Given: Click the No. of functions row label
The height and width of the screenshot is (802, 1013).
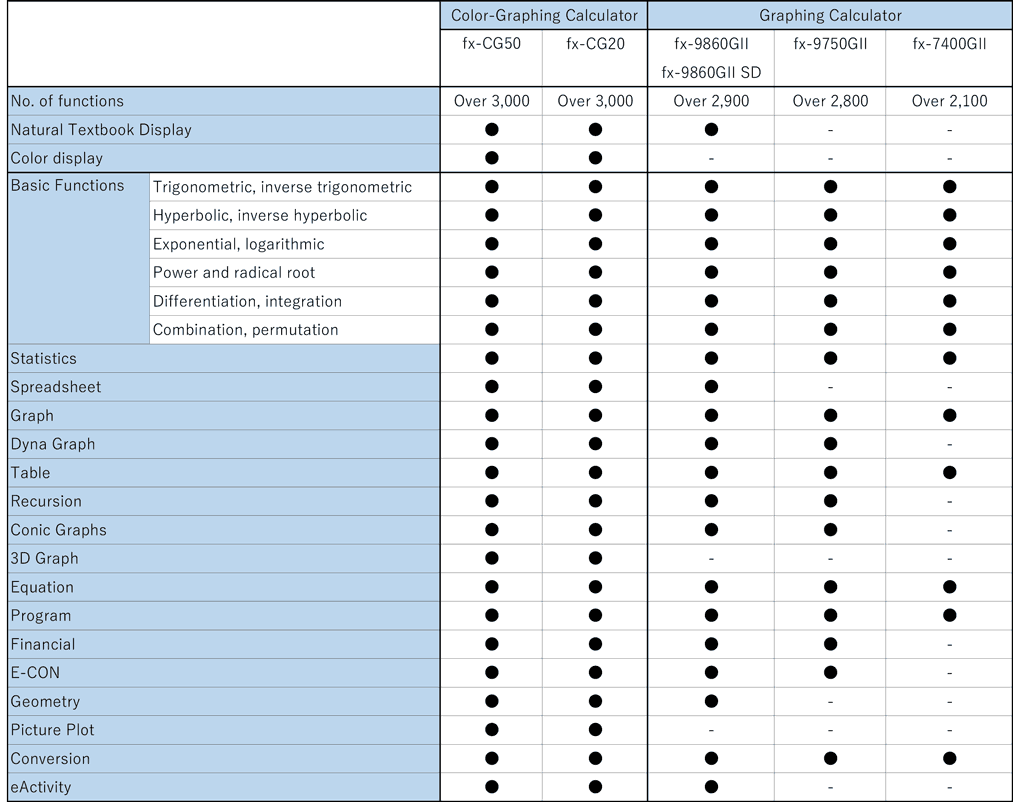Looking at the screenshot, I should point(67,101).
